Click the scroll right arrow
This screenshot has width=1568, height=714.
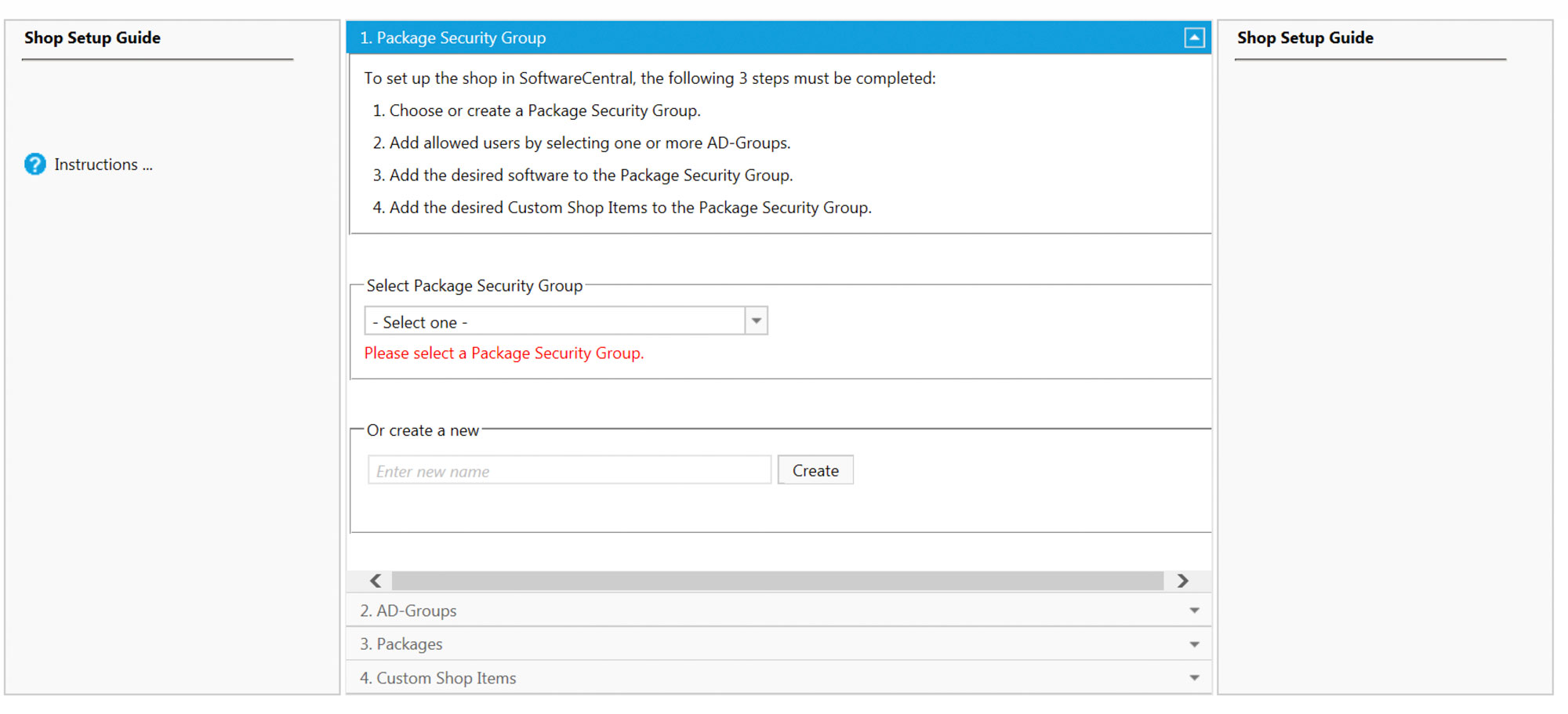click(x=1183, y=581)
